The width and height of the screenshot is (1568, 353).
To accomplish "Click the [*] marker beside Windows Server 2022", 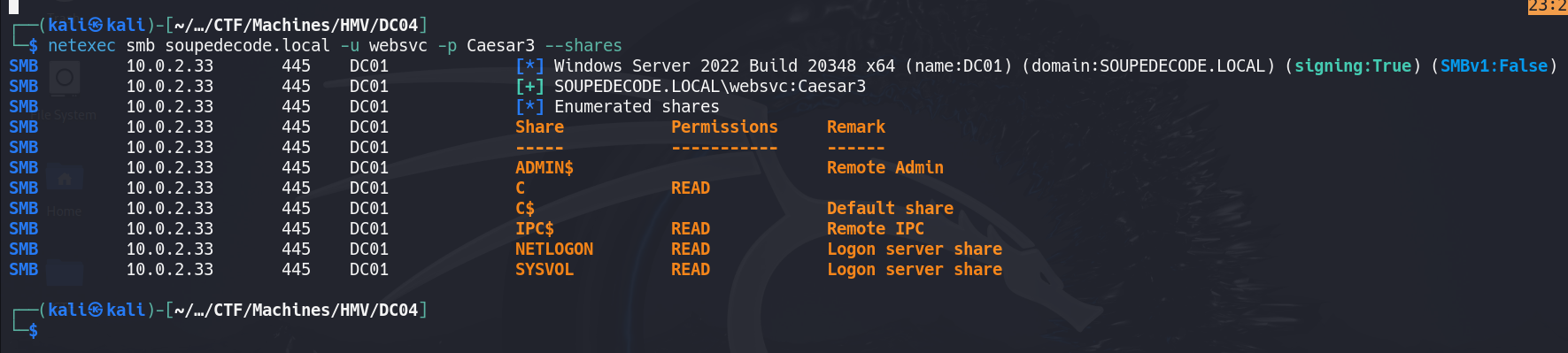I will coord(529,66).
